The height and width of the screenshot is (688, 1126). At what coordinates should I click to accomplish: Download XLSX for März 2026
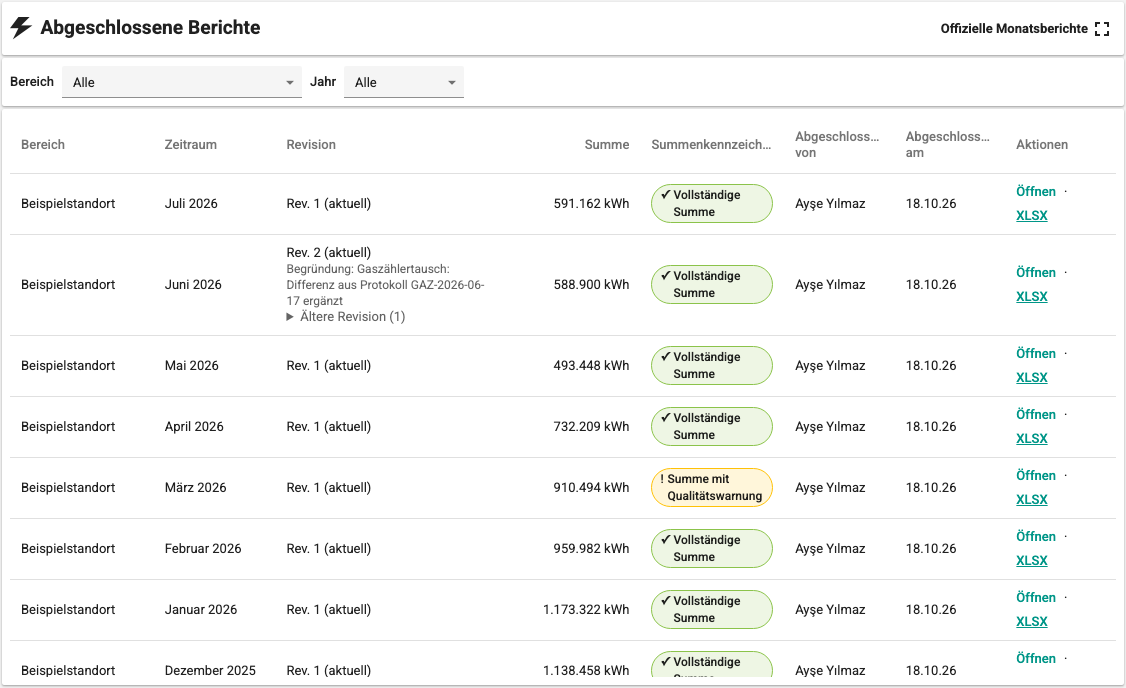(1031, 500)
